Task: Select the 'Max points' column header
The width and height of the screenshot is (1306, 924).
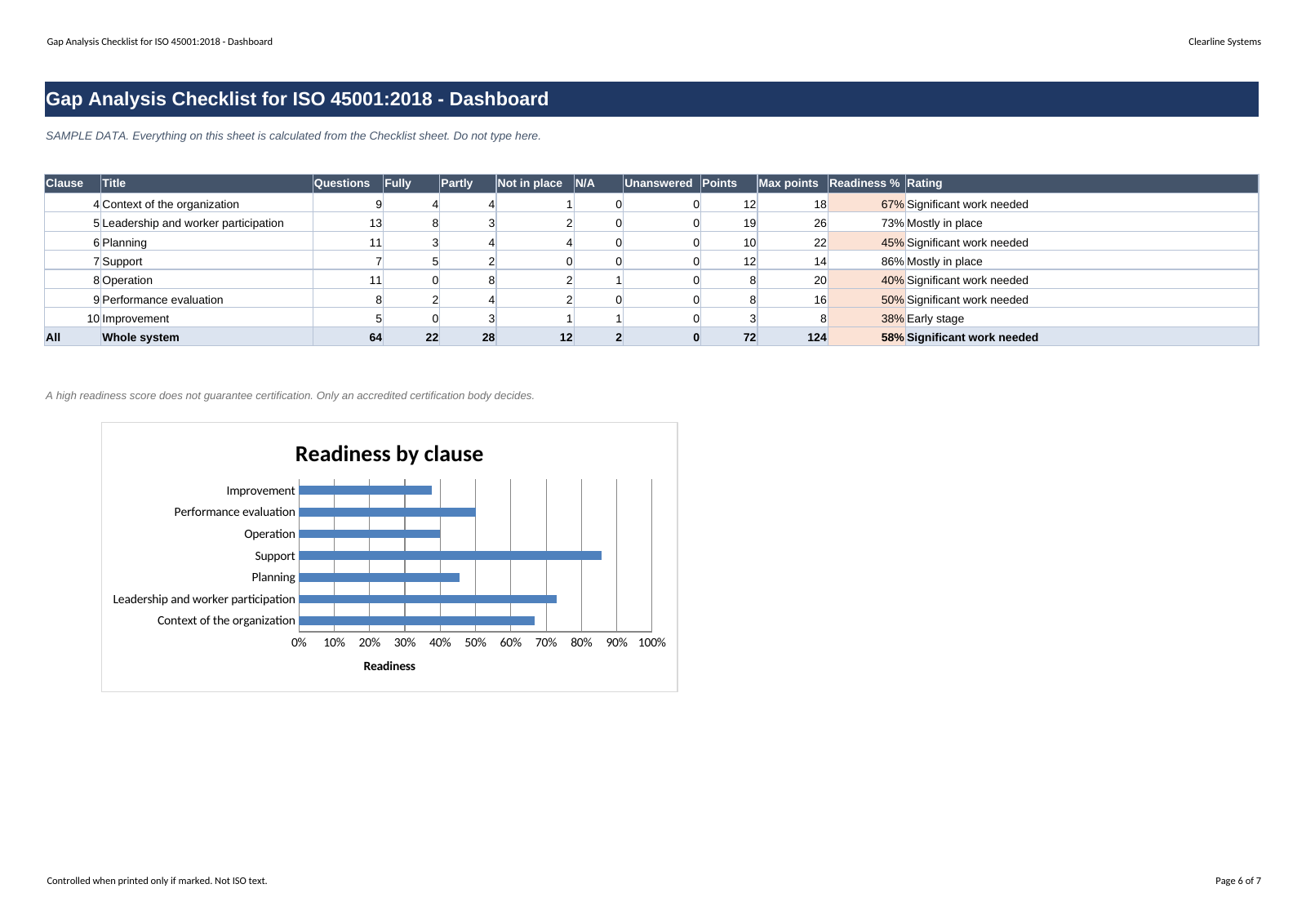Action: [793, 183]
